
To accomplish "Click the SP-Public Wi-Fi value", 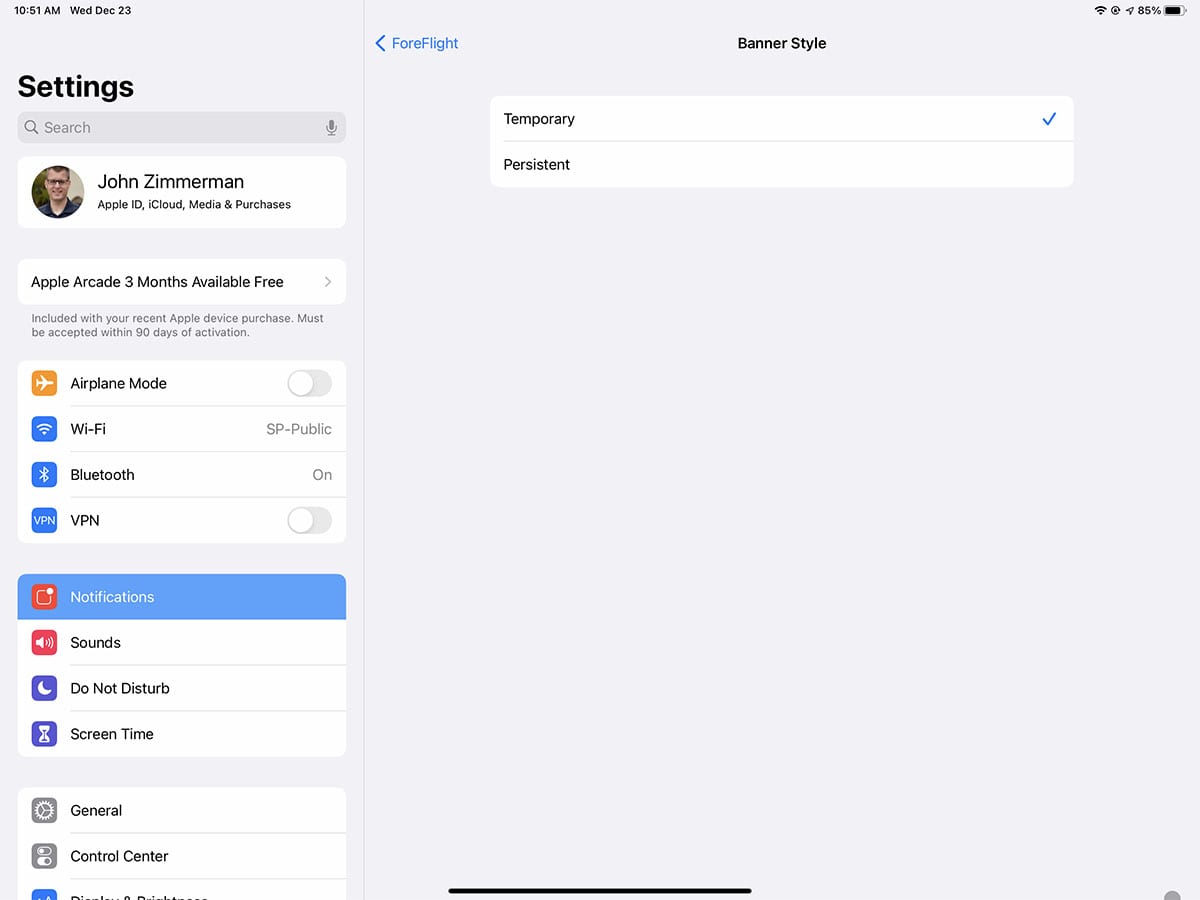I will (299, 429).
